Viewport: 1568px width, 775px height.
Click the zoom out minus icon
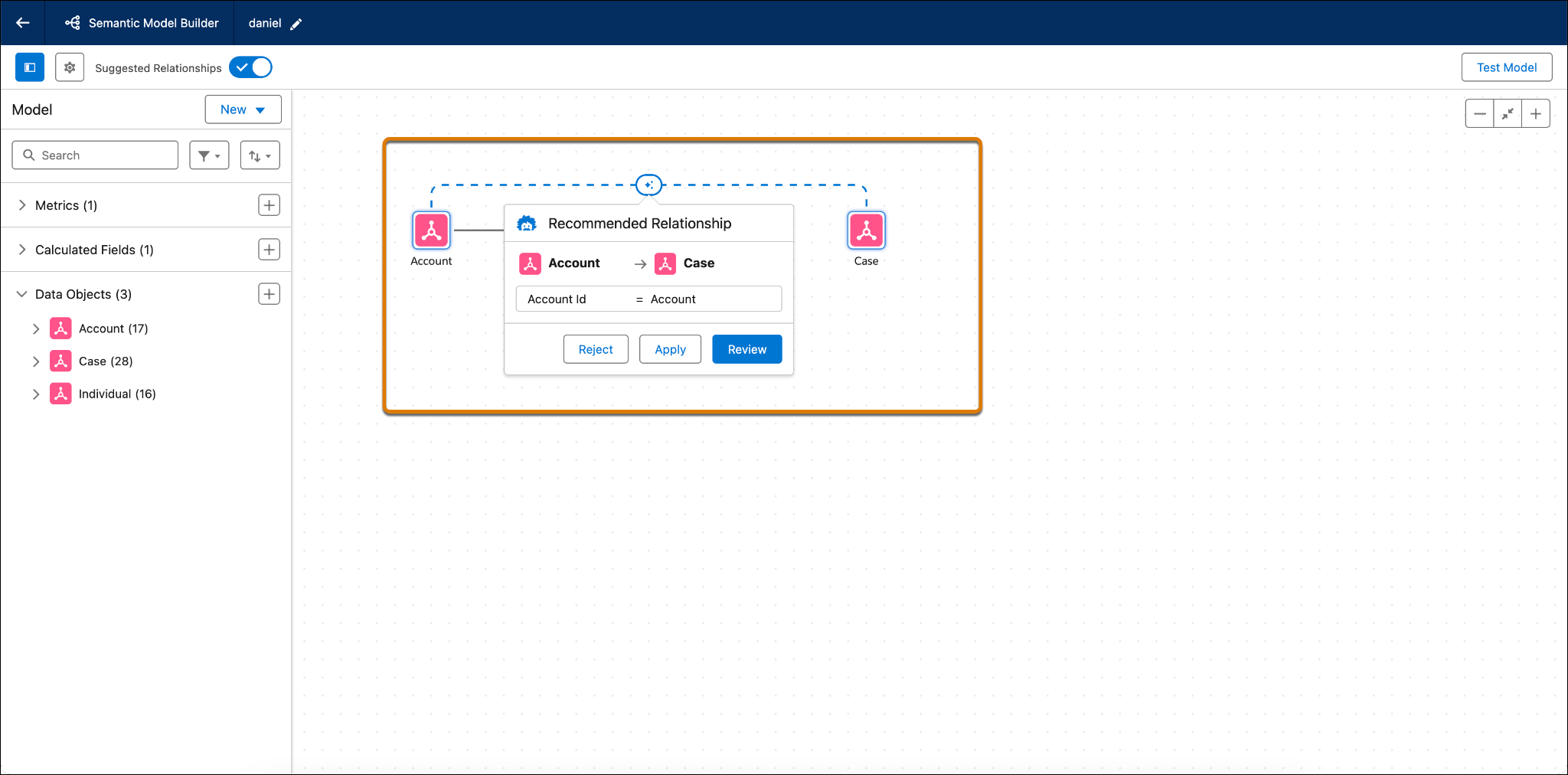pos(1480,113)
